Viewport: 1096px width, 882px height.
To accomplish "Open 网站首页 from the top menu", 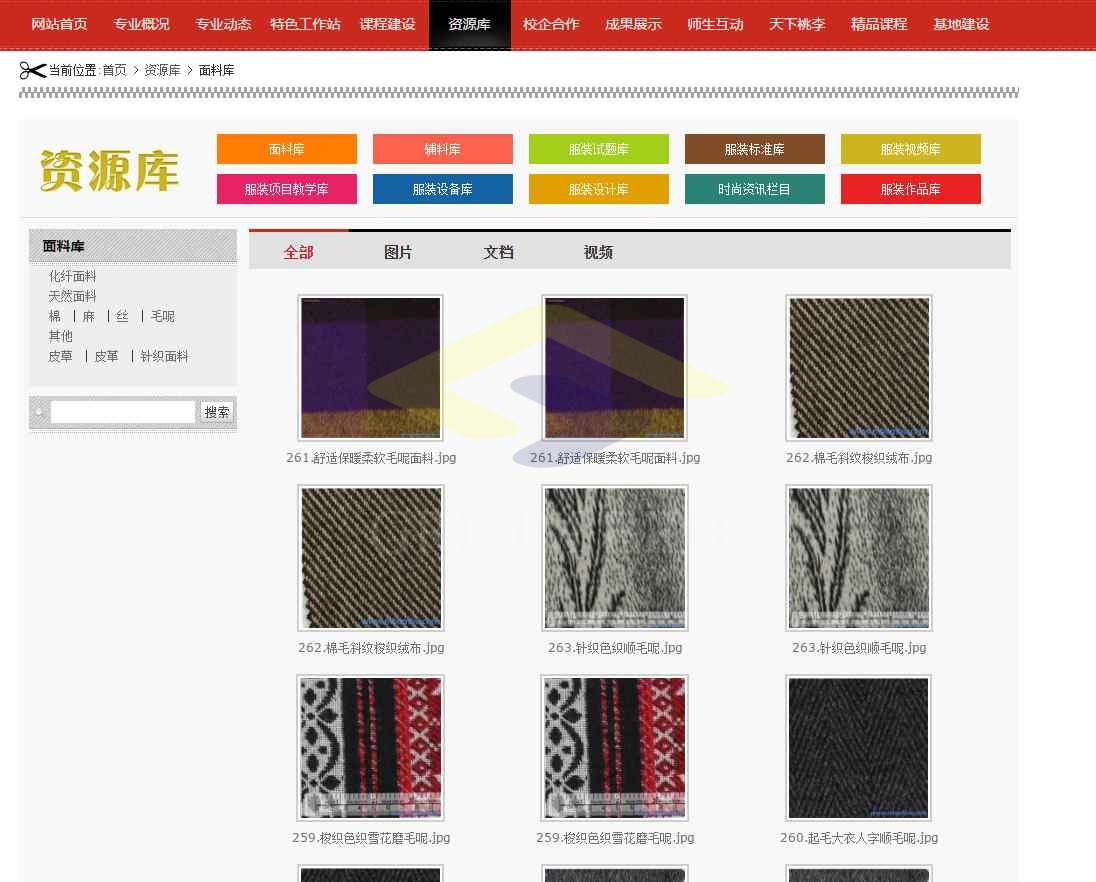I will [59, 24].
